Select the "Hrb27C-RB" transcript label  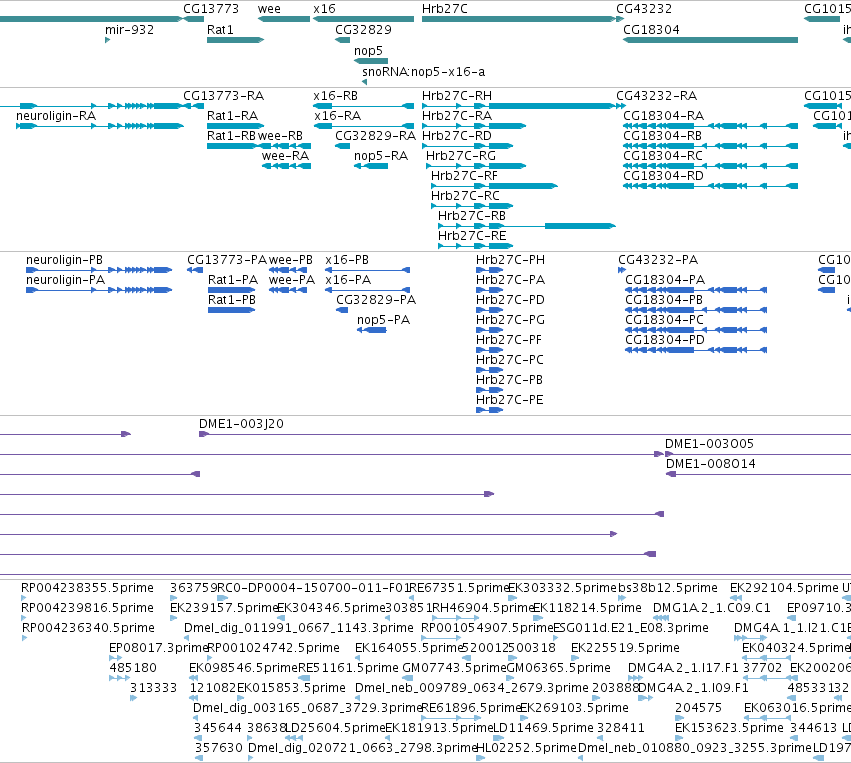[x=472, y=216]
